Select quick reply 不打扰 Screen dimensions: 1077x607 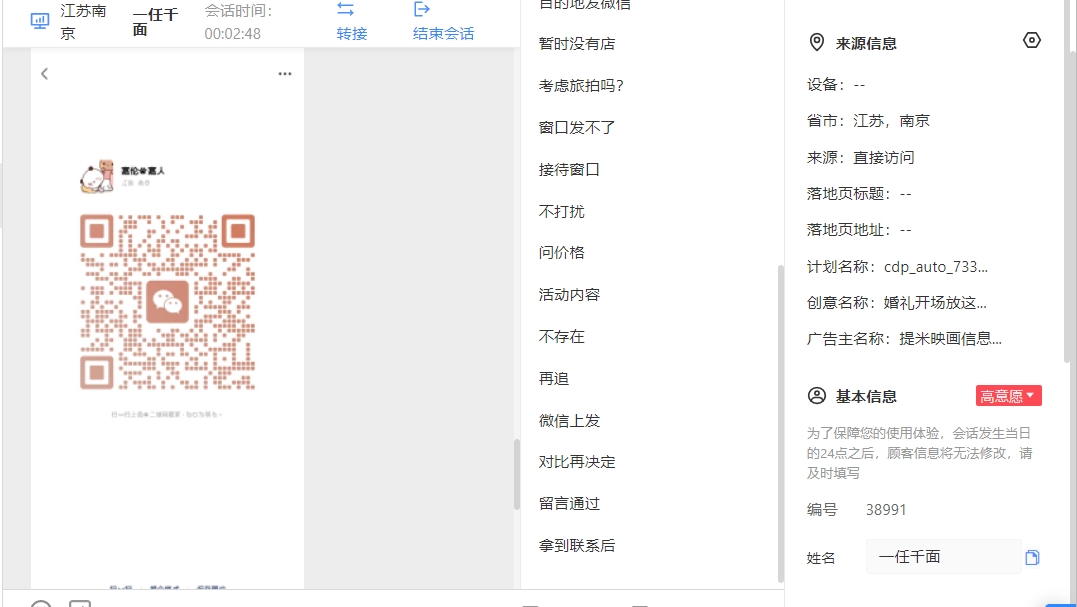(x=562, y=211)
